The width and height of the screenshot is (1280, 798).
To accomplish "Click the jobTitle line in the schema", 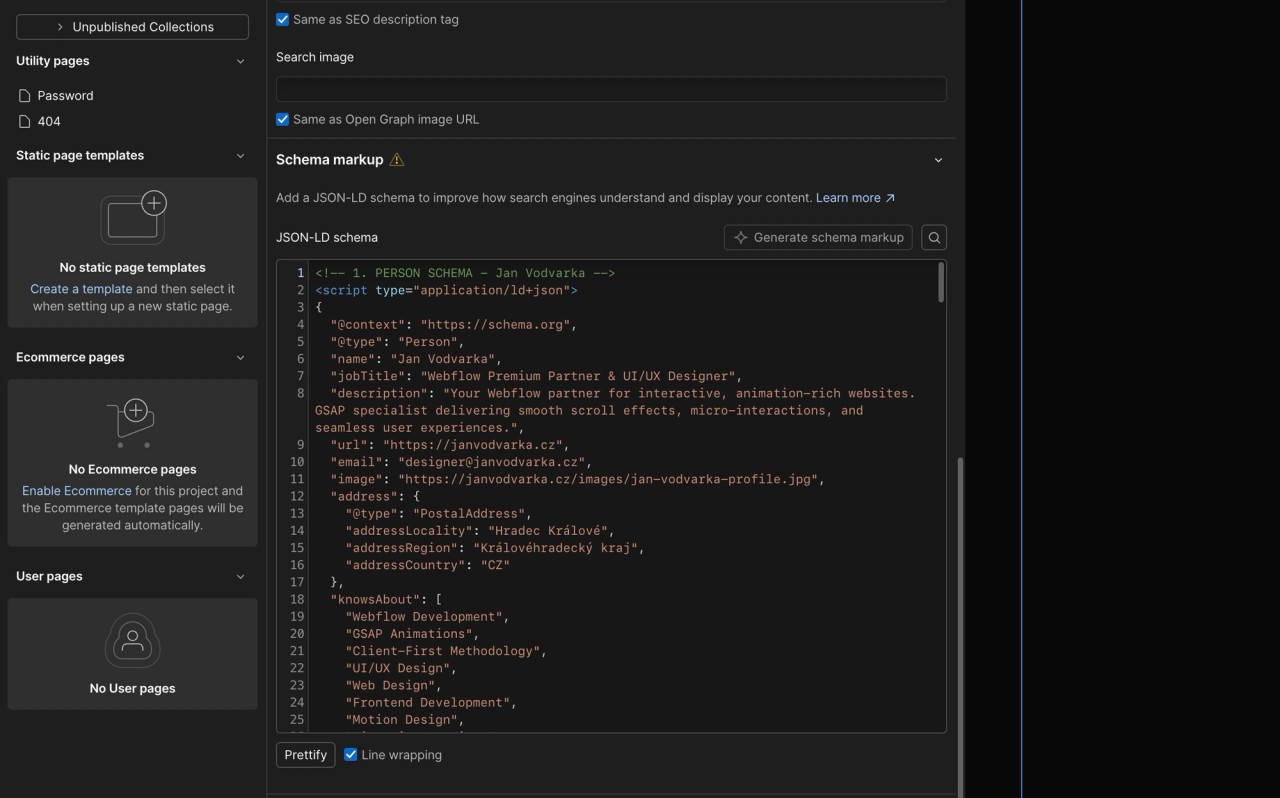I will point(536,376).
